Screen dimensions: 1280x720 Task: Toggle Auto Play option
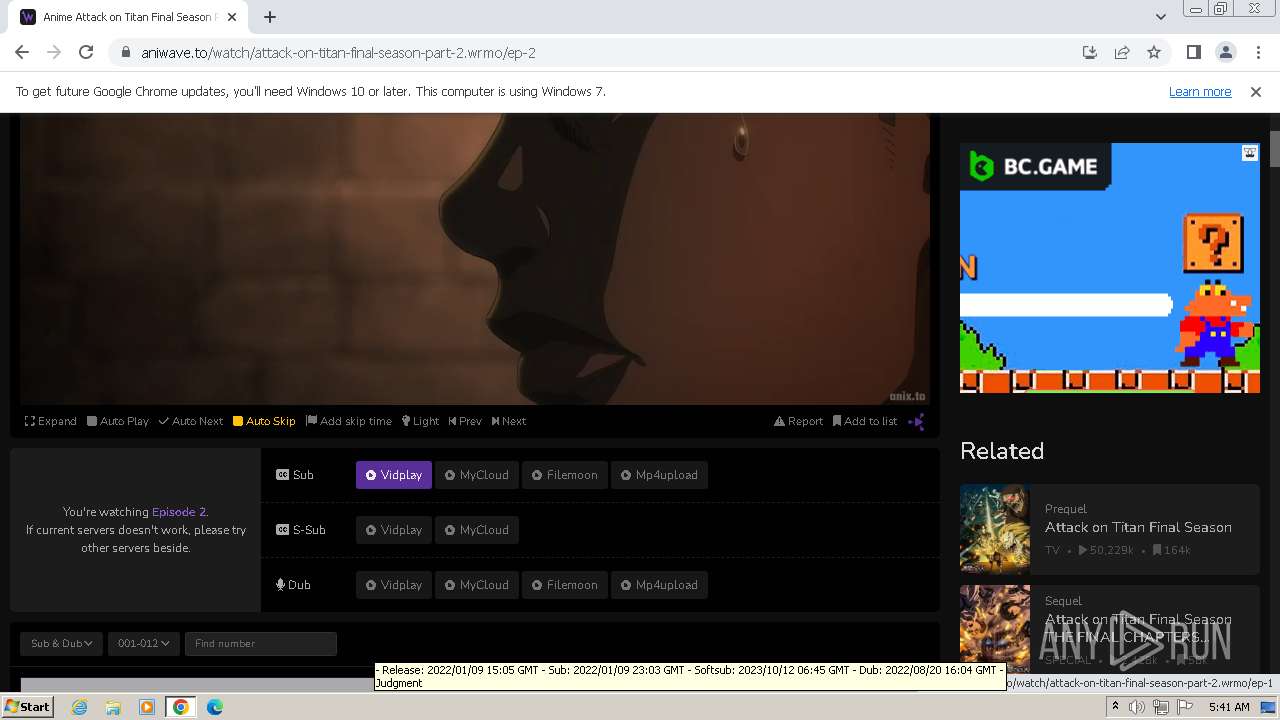pyautogui.click(x=118, y=421)
